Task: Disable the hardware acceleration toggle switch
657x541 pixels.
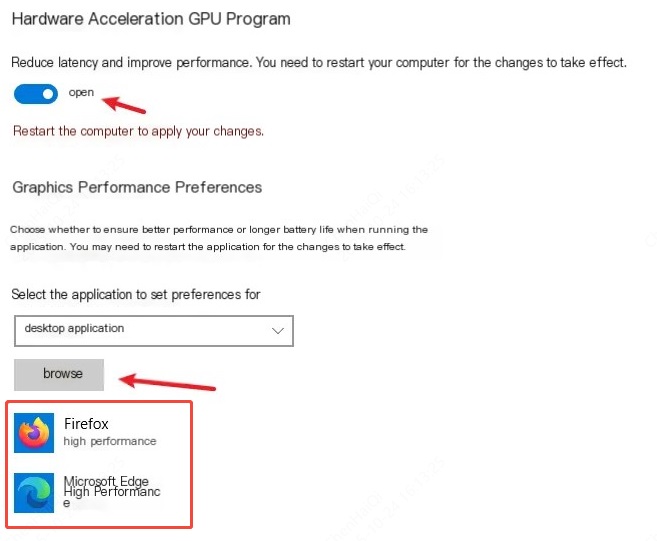Action: click(x=36, y=94)
